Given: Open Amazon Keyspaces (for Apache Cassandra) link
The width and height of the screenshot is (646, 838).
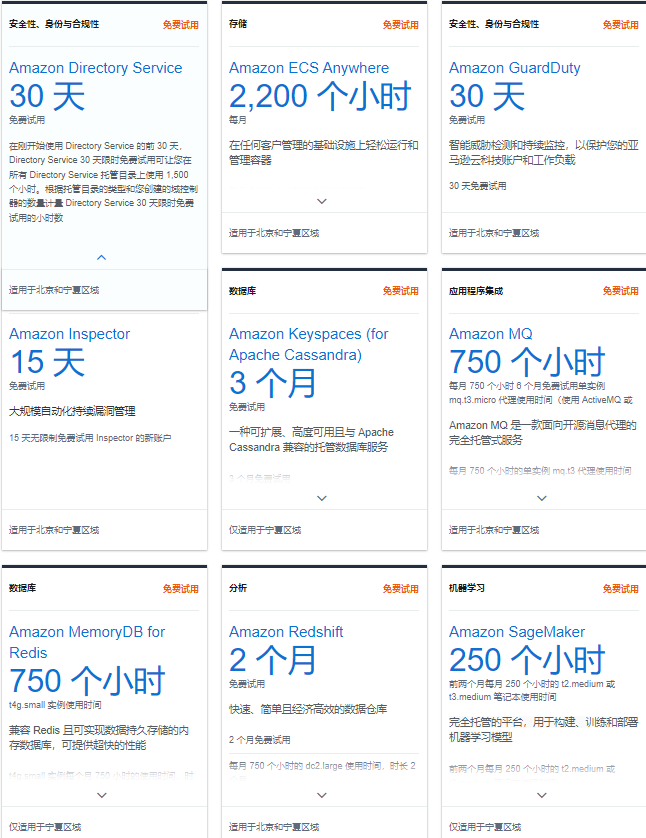Looking at the screenshot, I should click(x=308, y=344).
